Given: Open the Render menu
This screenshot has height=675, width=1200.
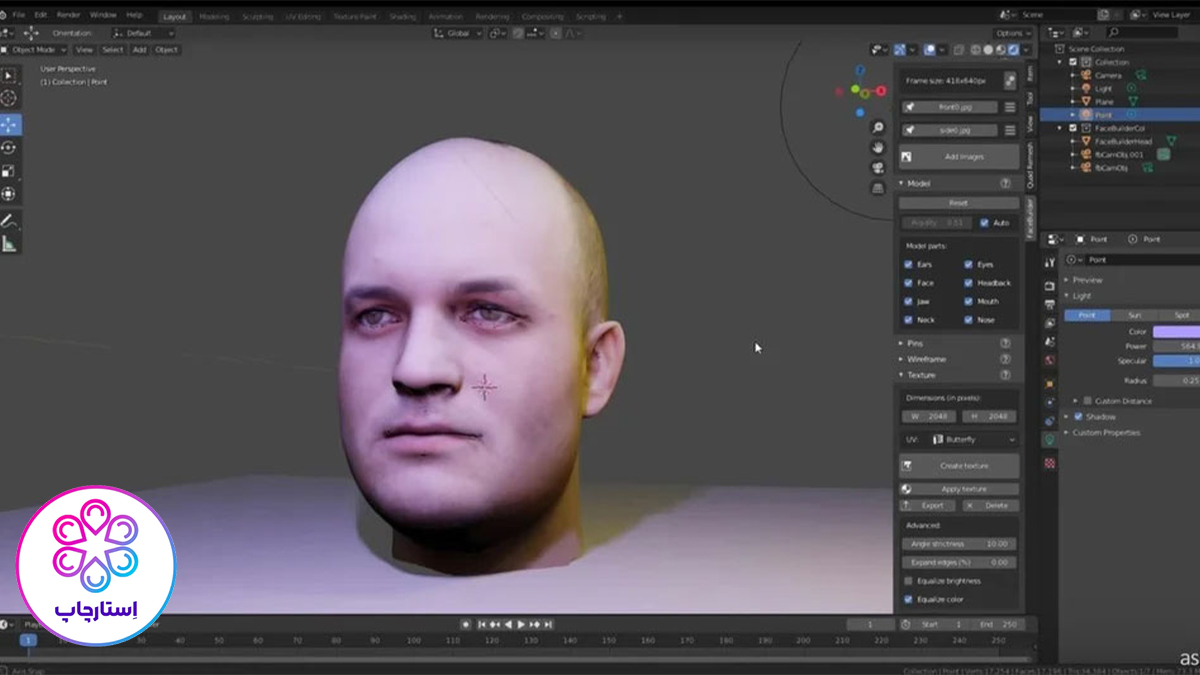Looking at the screenshot, I should [x=68, y=16].
